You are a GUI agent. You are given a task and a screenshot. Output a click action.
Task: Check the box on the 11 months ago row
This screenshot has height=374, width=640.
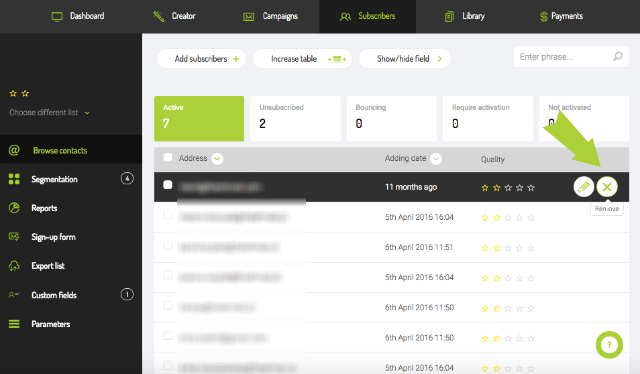click(168, 185)
